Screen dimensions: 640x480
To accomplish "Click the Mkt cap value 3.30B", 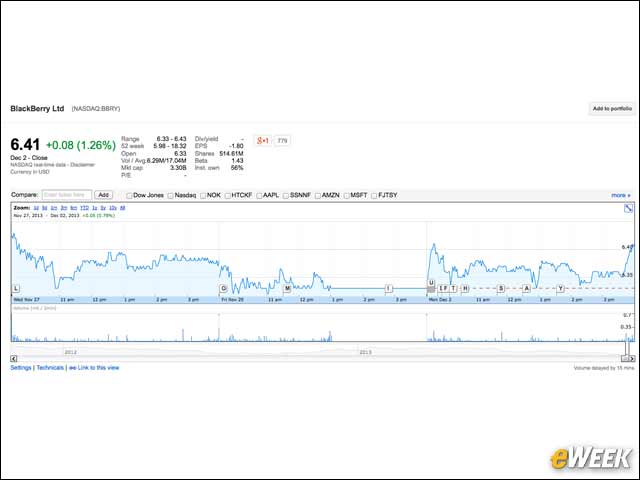I will tap(178, 168).
